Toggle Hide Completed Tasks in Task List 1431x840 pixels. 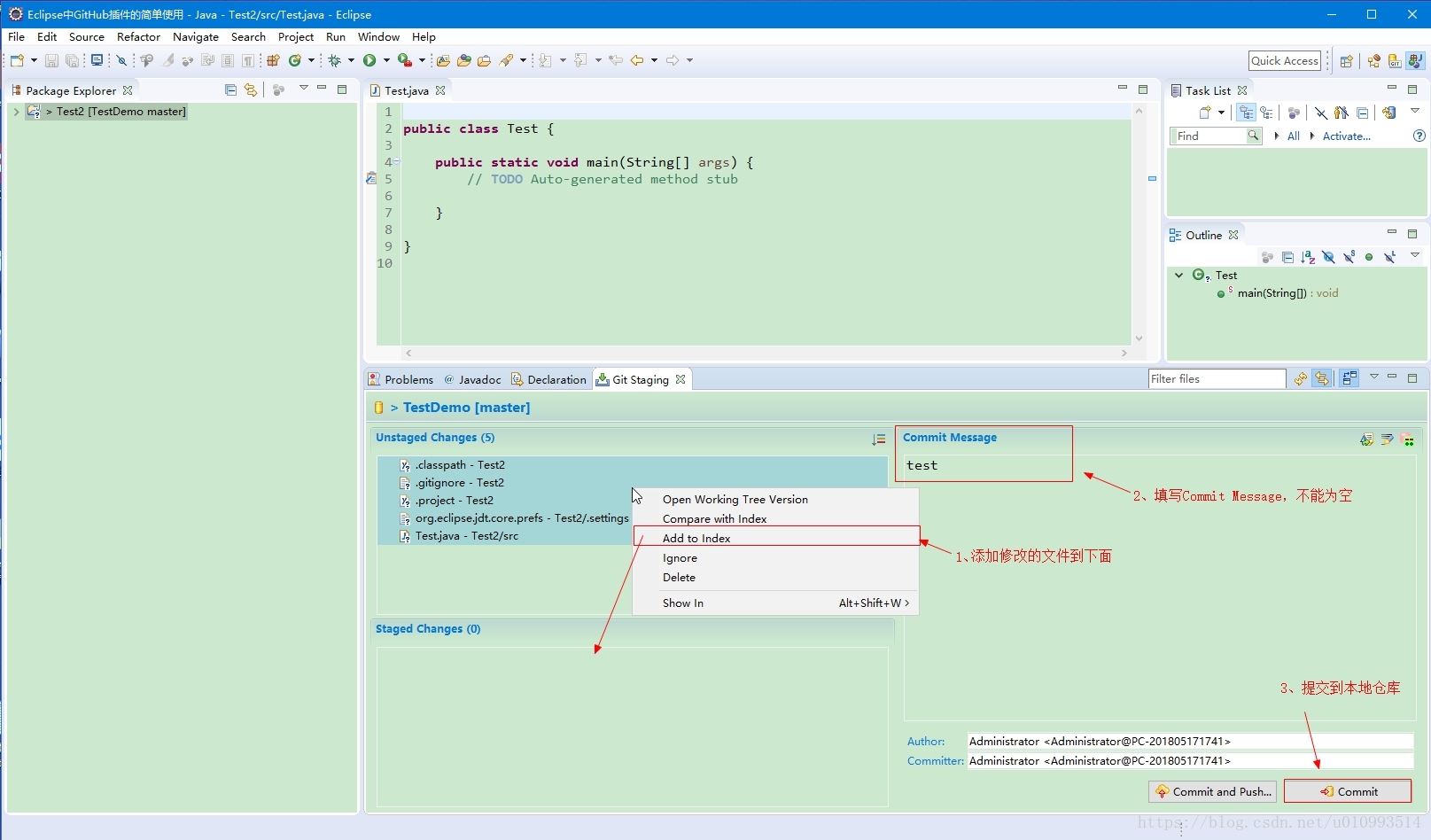click(1321, 113)
